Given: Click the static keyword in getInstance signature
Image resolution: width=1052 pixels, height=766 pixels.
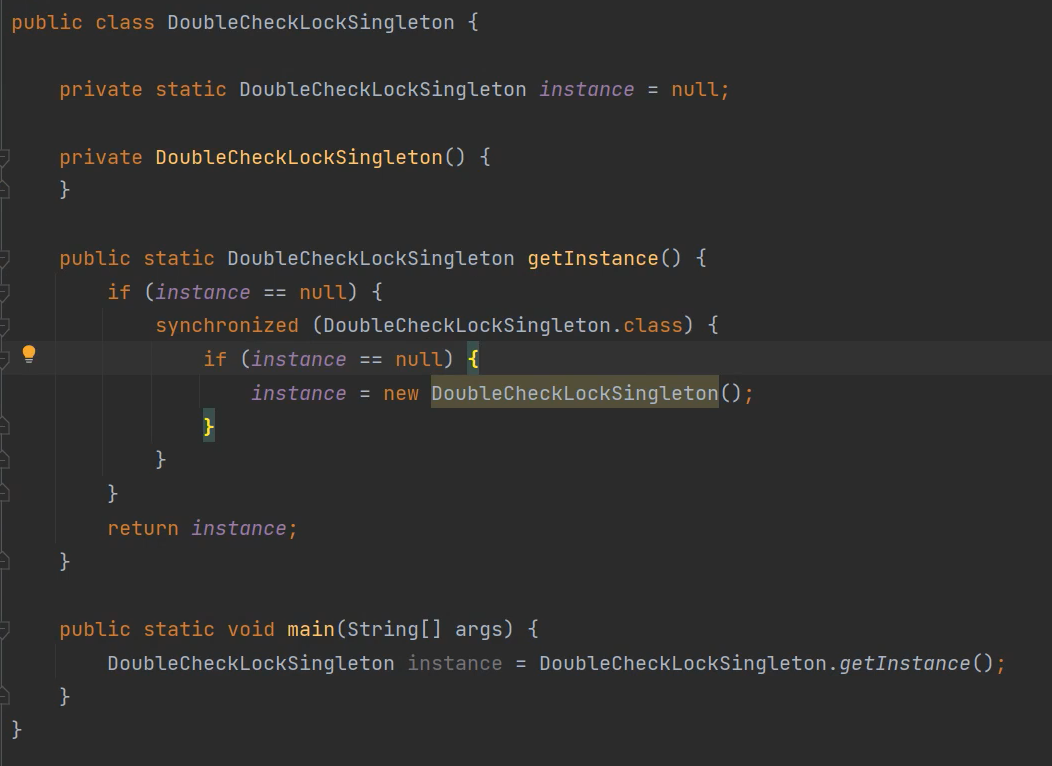Looking at the screenshot, I should coord(180,258).
